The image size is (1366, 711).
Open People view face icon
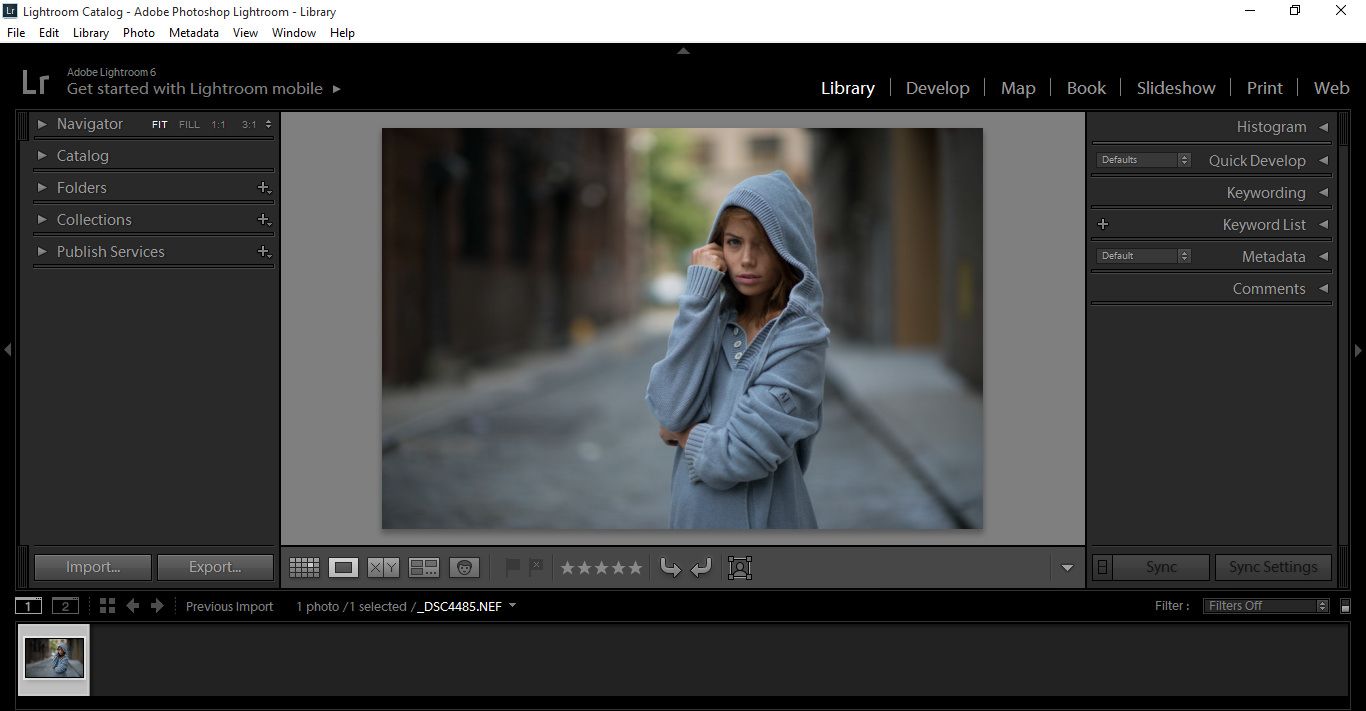coord(464,568)
